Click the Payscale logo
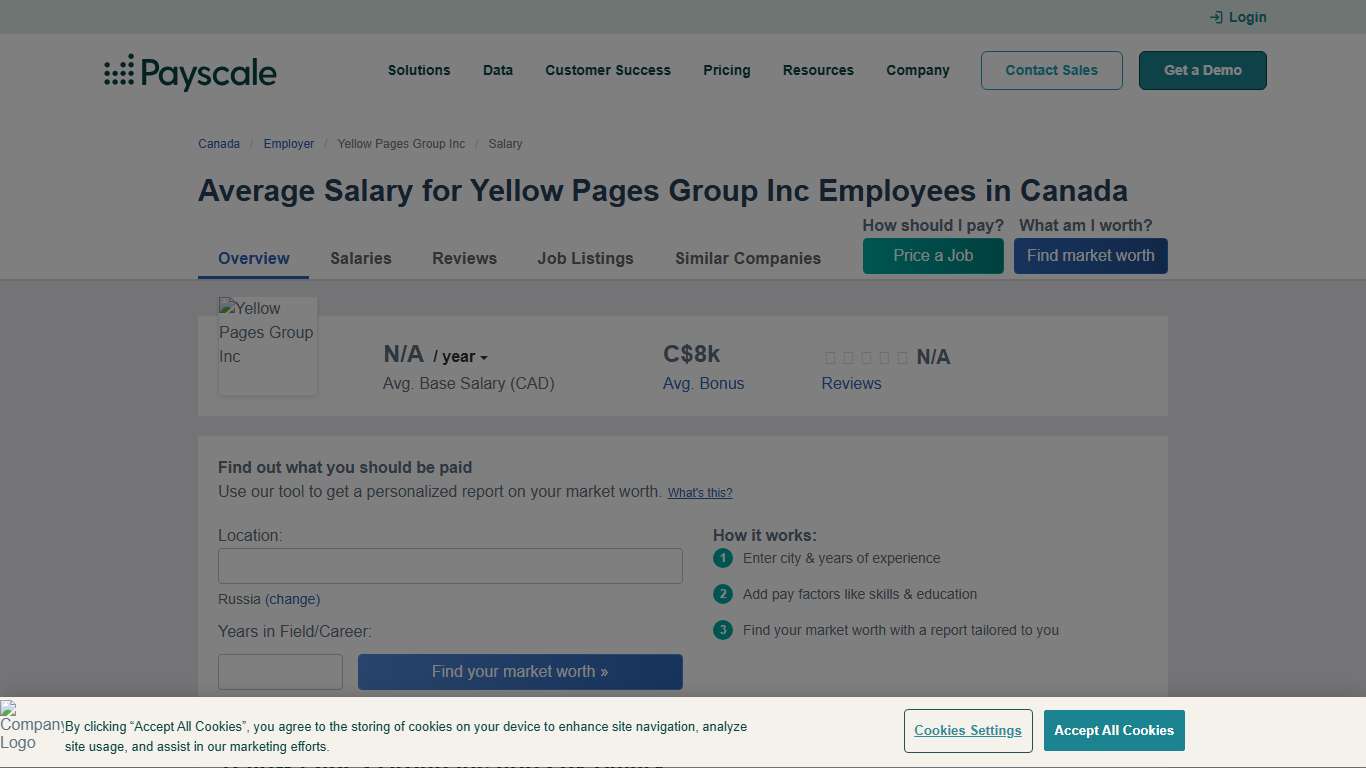The image size is (1366, 768). pyautogui.click(x=189, y=71)
